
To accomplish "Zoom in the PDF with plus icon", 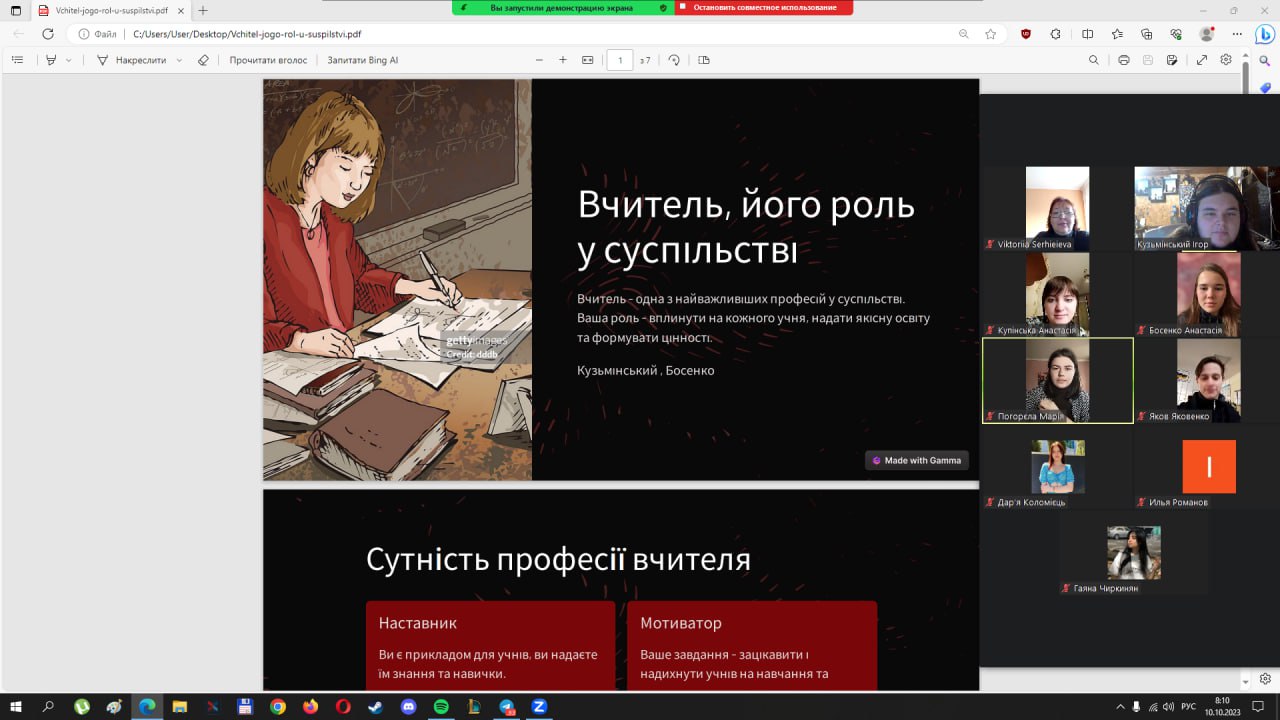I will pyautogui.click(x=563, y=60).
